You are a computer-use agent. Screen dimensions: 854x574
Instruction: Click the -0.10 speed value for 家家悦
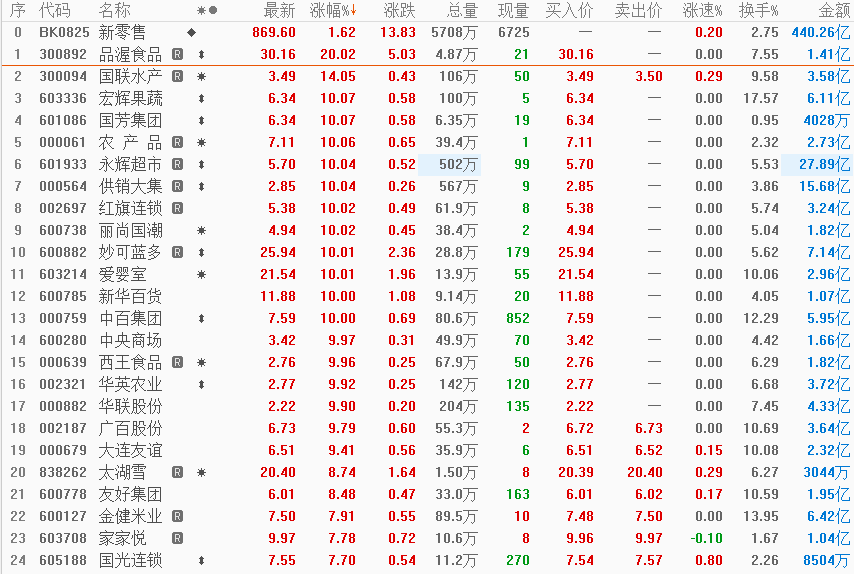click(706, 538)
